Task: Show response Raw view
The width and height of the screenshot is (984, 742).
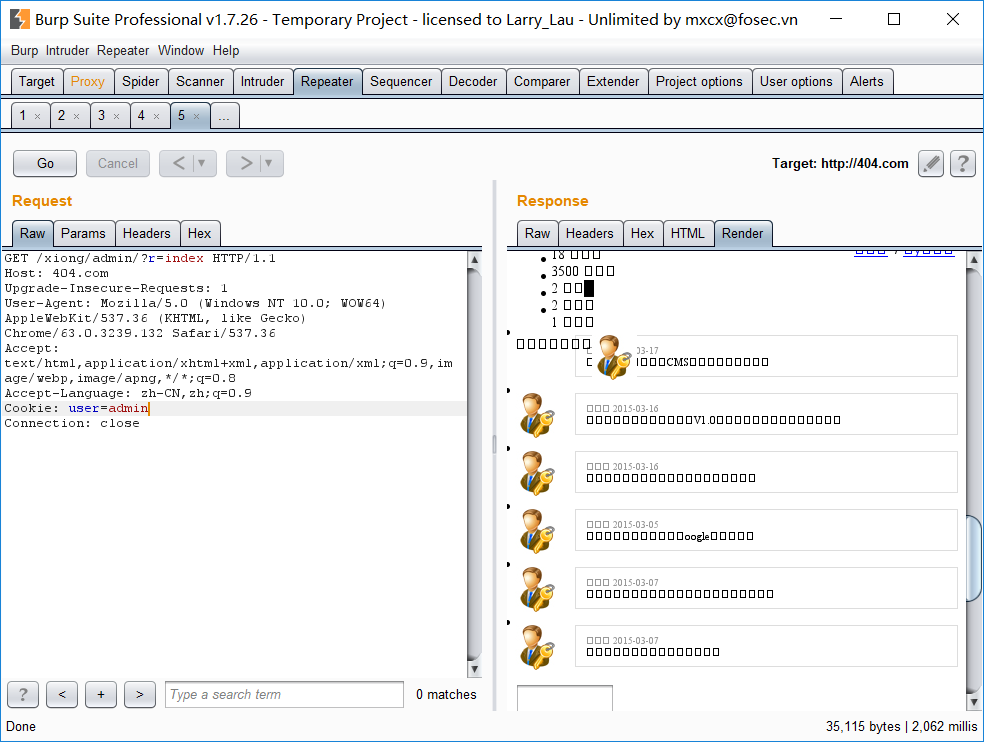Action: 538,234
